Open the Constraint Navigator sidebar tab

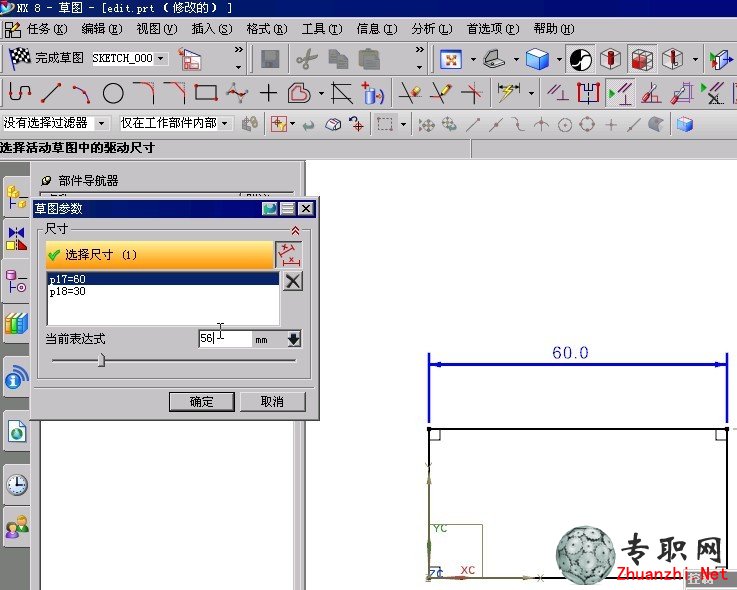click(16, 239)
